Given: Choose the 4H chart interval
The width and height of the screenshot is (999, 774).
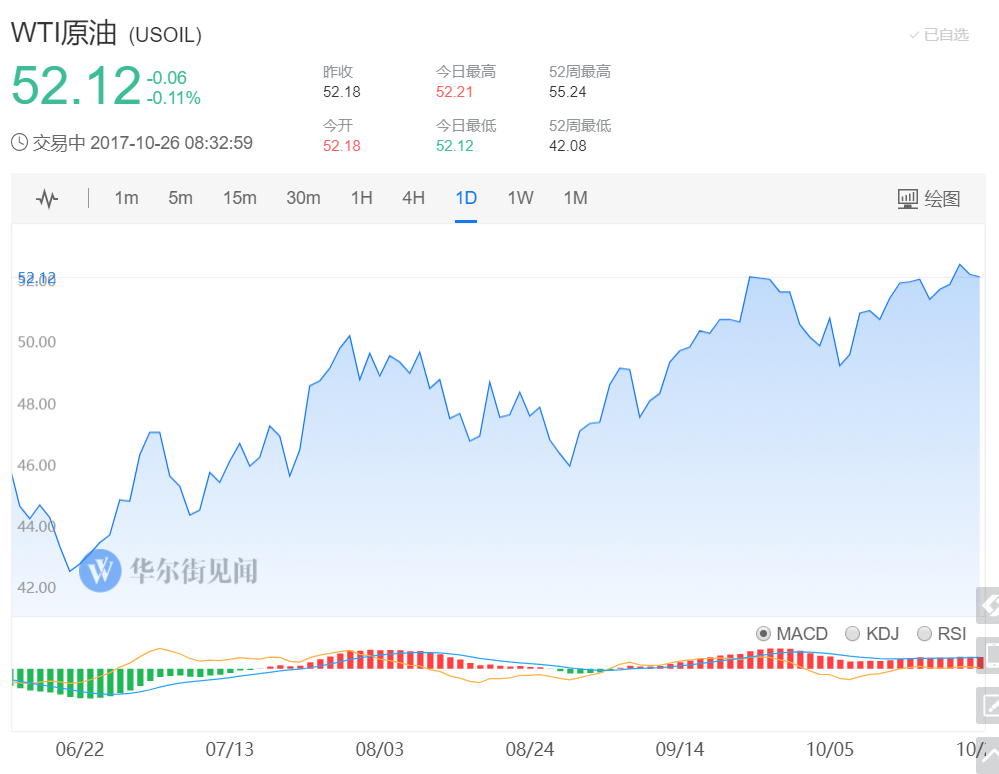Looking at the screenshot, I should [413, 198].
